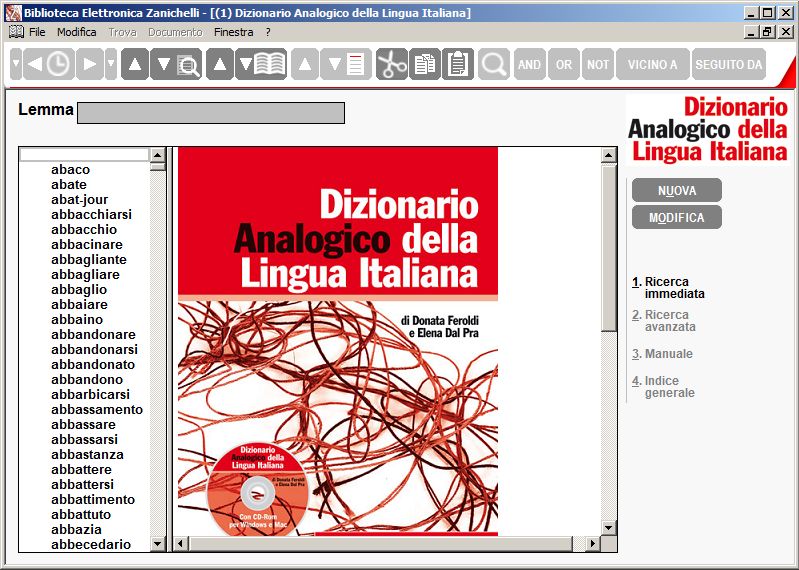The width and height of the screenshot is (799, 570).
Task: Click the NUOVA button
Action: click(x=676, y=190)
